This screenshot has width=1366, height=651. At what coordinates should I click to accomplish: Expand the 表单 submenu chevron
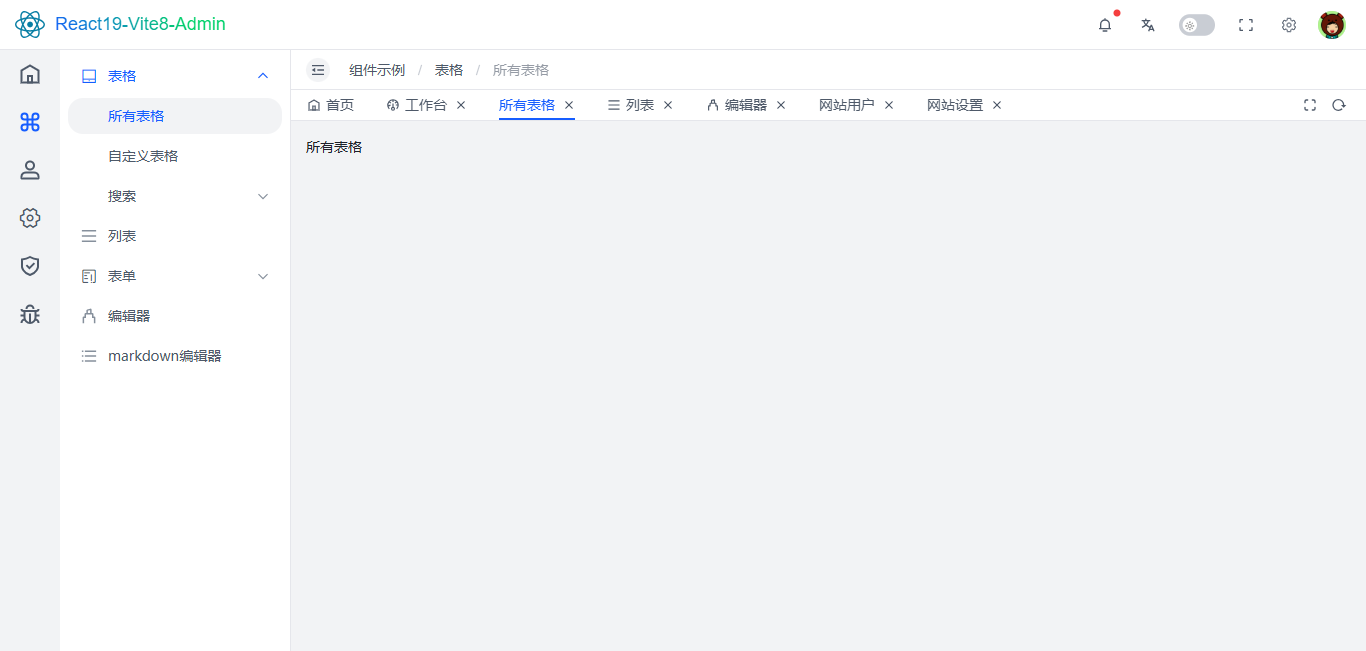pos(263,276)
